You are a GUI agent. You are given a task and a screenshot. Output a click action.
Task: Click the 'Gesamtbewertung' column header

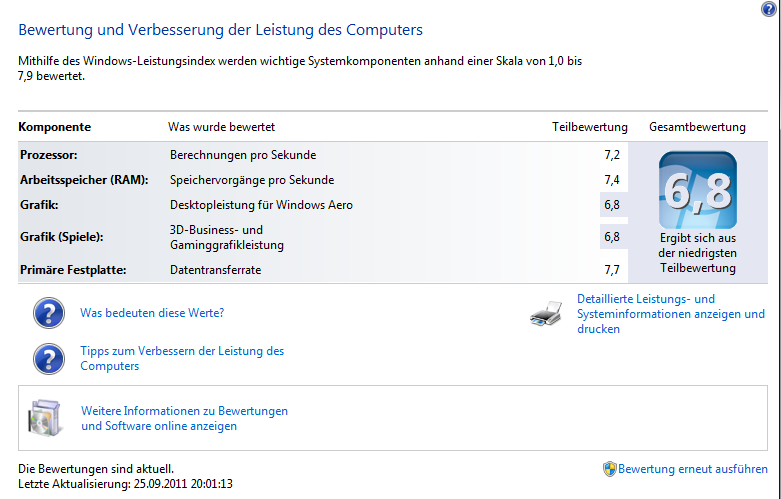pos(697,127)
